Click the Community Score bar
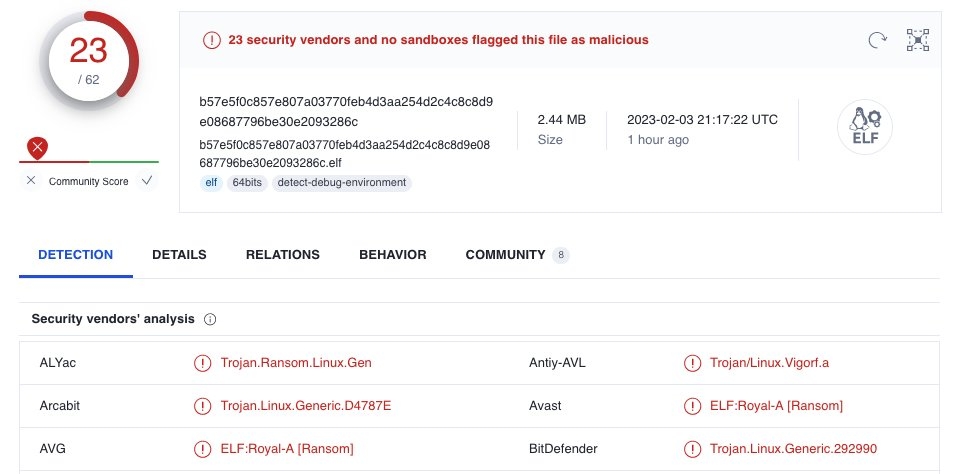Viewport: 961px width, 474px height. pyautogui.click(x=89, y=162)
